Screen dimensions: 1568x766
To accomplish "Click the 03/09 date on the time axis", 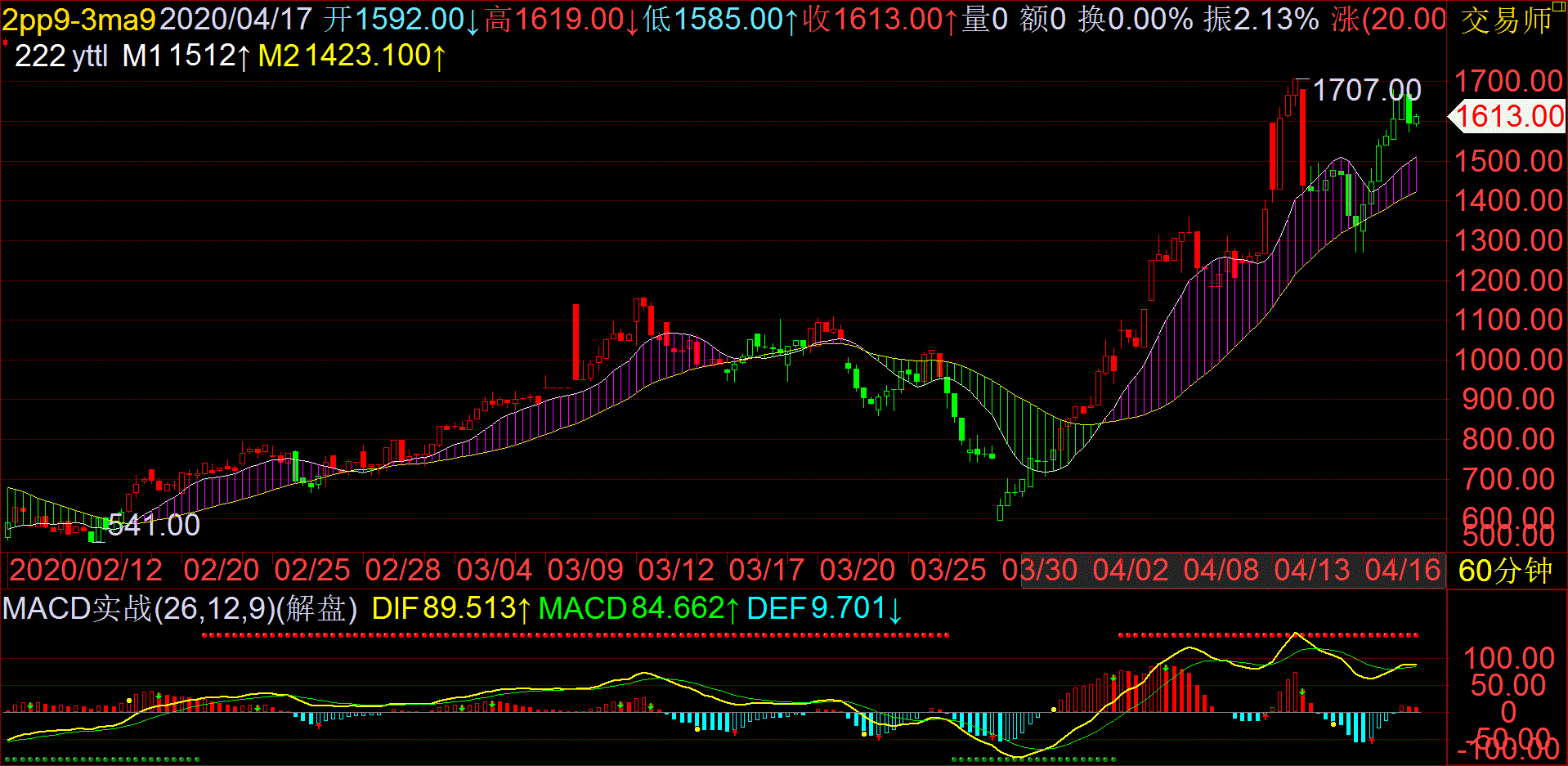I will click(585, 570).
